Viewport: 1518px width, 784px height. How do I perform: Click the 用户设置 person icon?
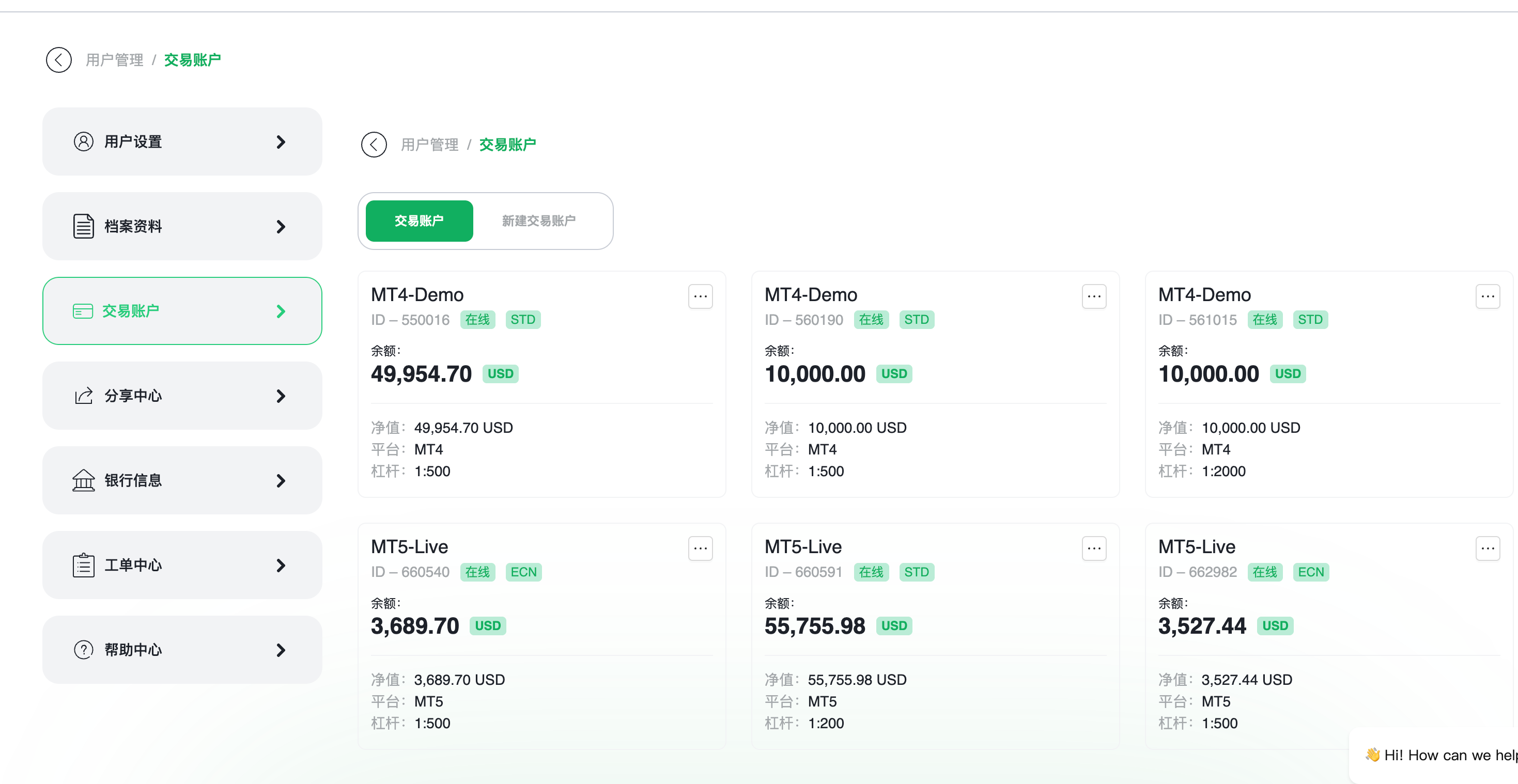84,142
